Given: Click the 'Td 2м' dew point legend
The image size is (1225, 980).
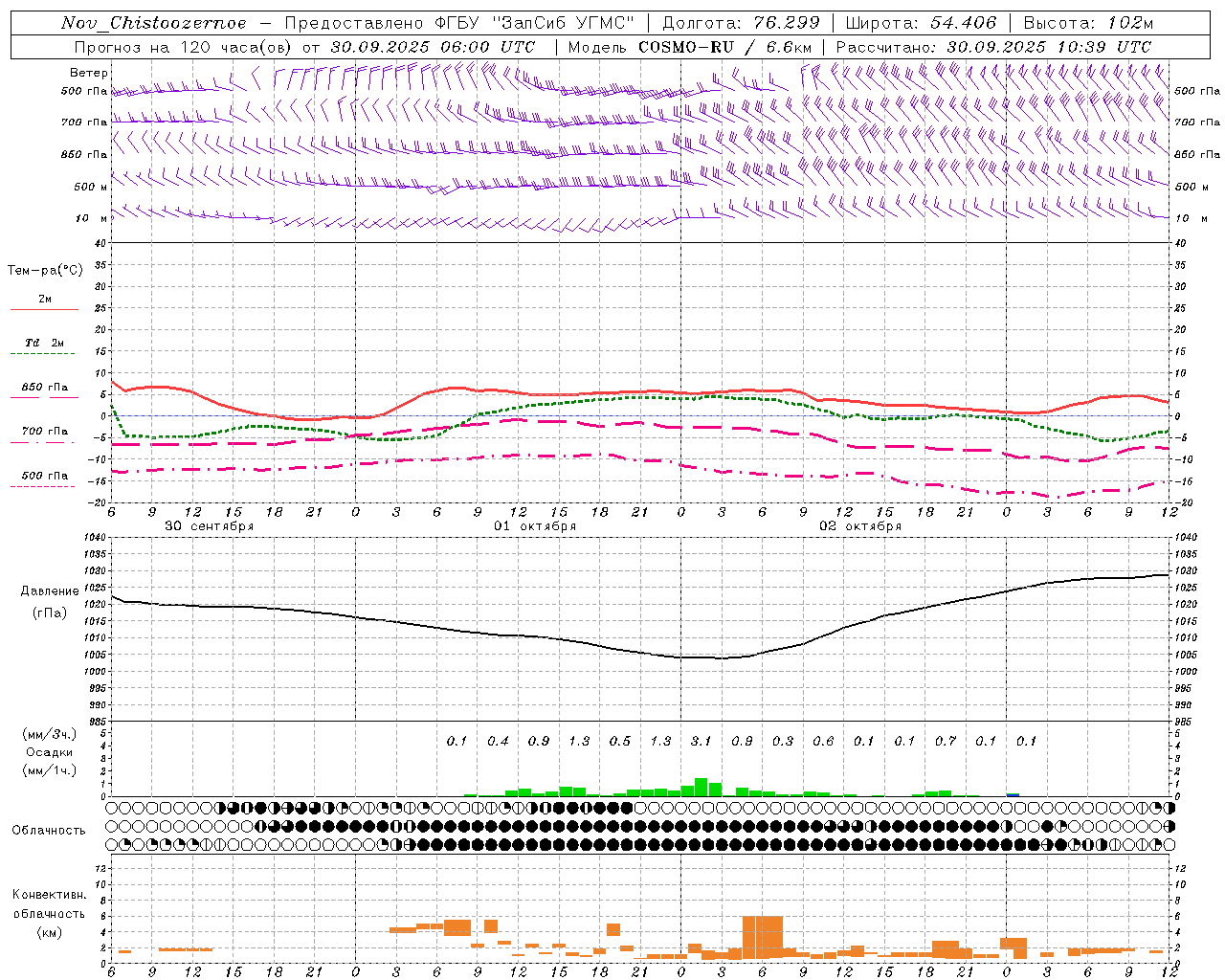Looking at the screenshot, I should click(x=45, y=343).
